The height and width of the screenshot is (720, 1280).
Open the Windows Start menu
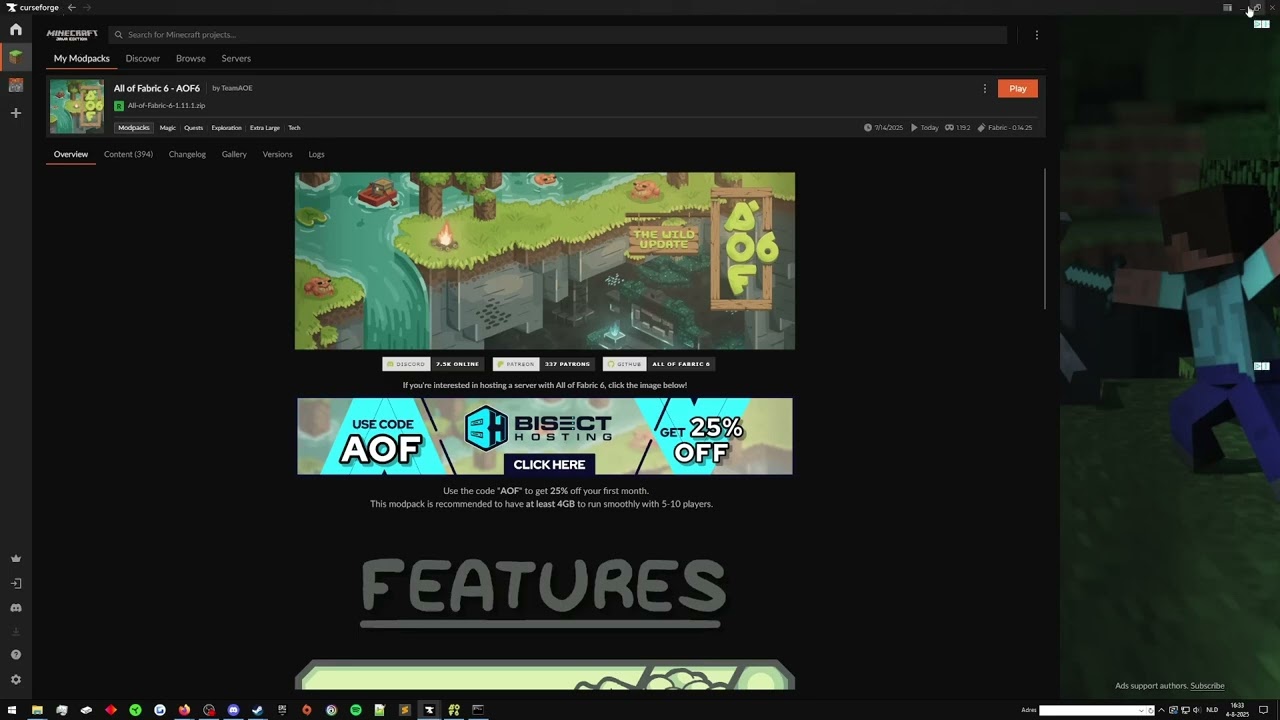tap(12, 710)
